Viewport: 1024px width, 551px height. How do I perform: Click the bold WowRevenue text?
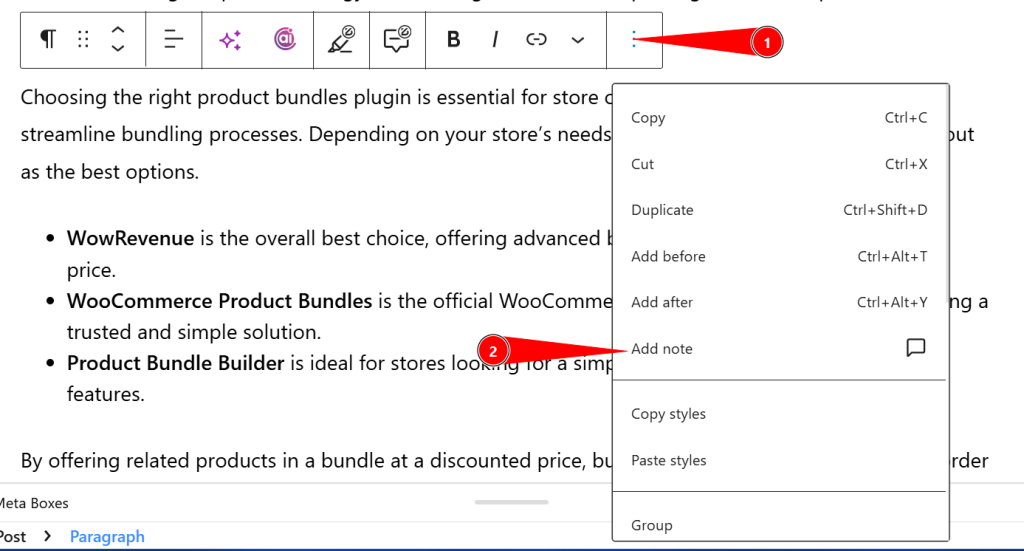130,238
